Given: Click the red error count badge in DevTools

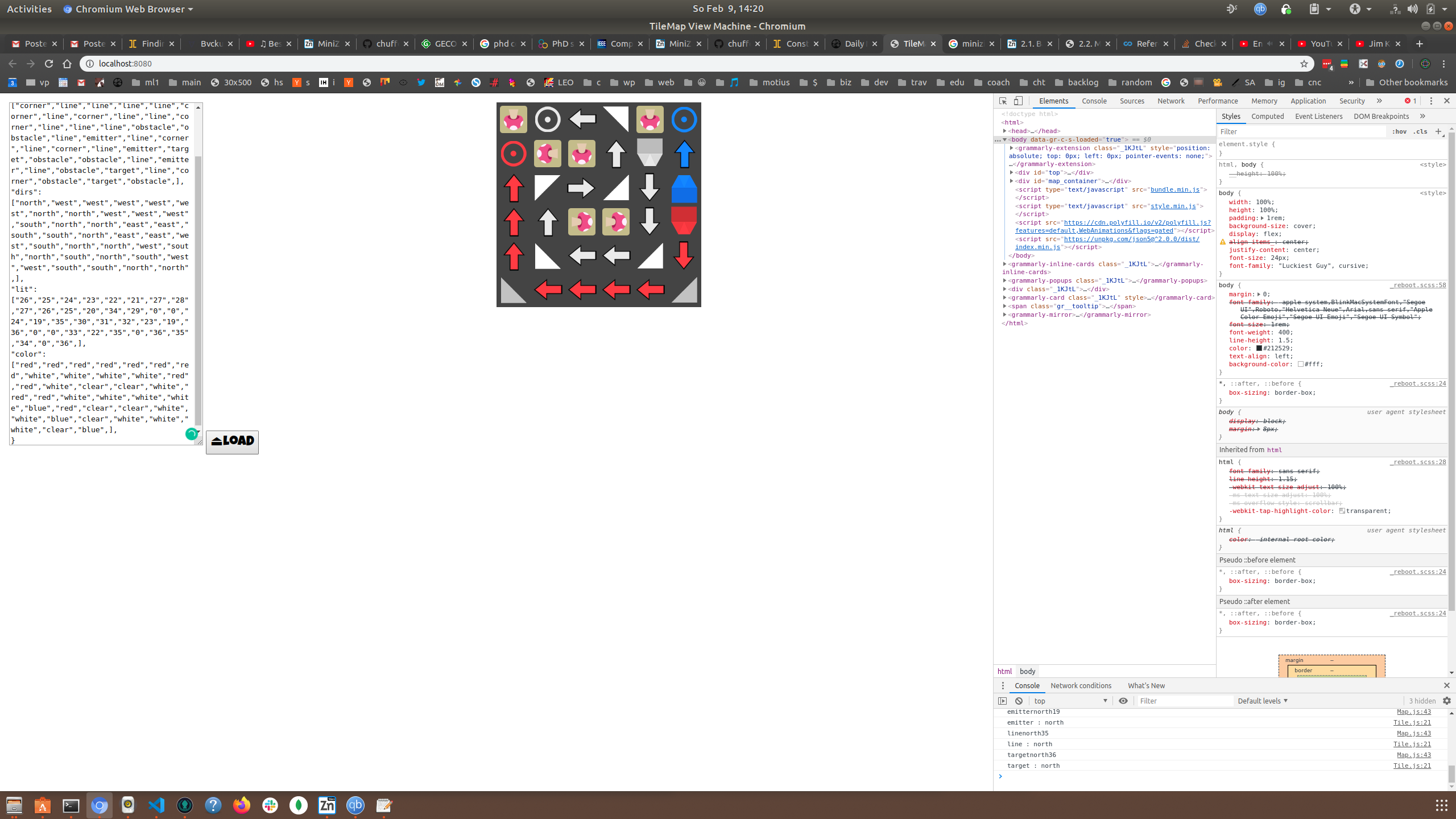Looking at the screenshot, I should pyautogui.click(x=1410, y=101).
